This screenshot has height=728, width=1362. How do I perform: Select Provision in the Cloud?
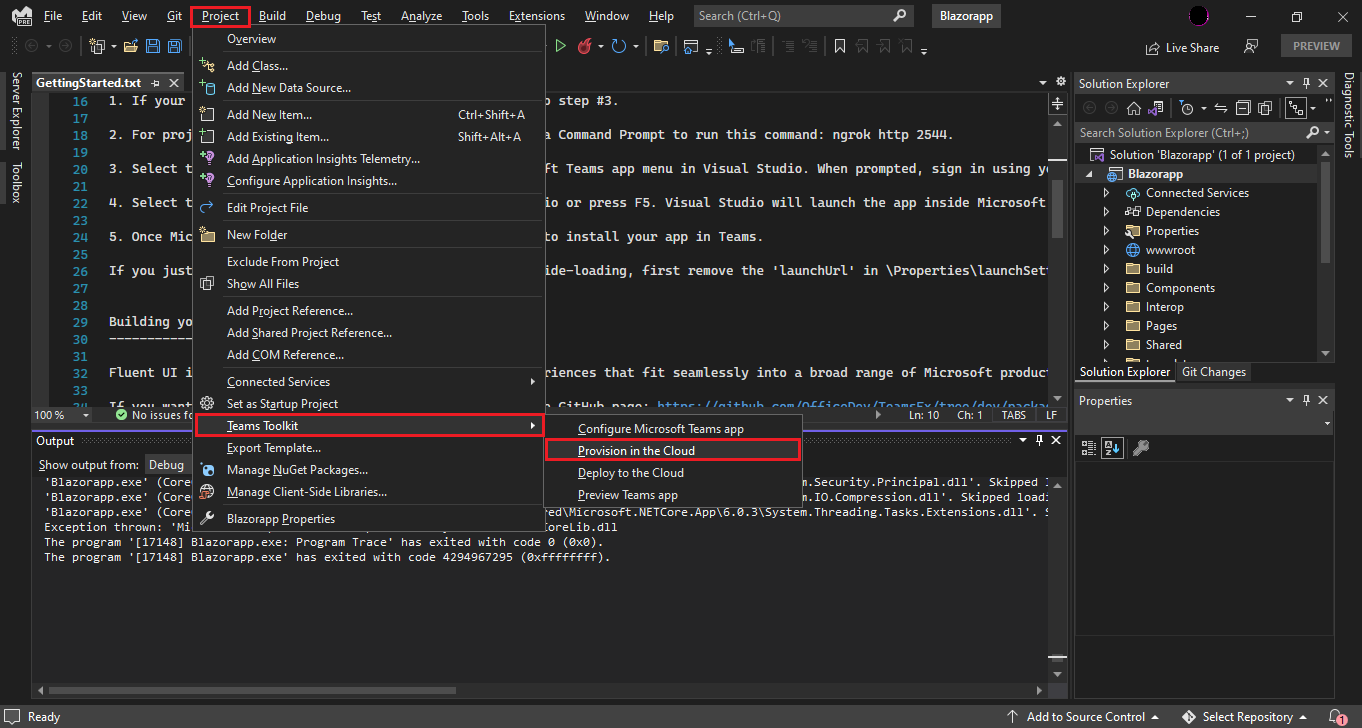click(673, 451)
